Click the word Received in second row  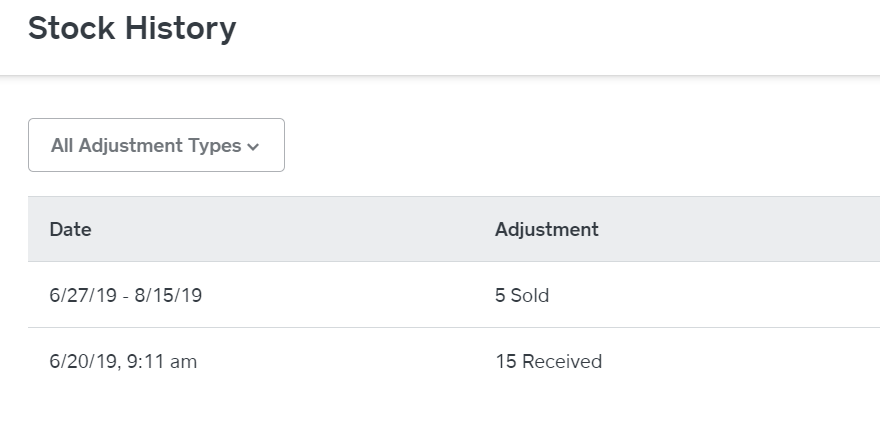pyautogui.click(x=562, y=361)
